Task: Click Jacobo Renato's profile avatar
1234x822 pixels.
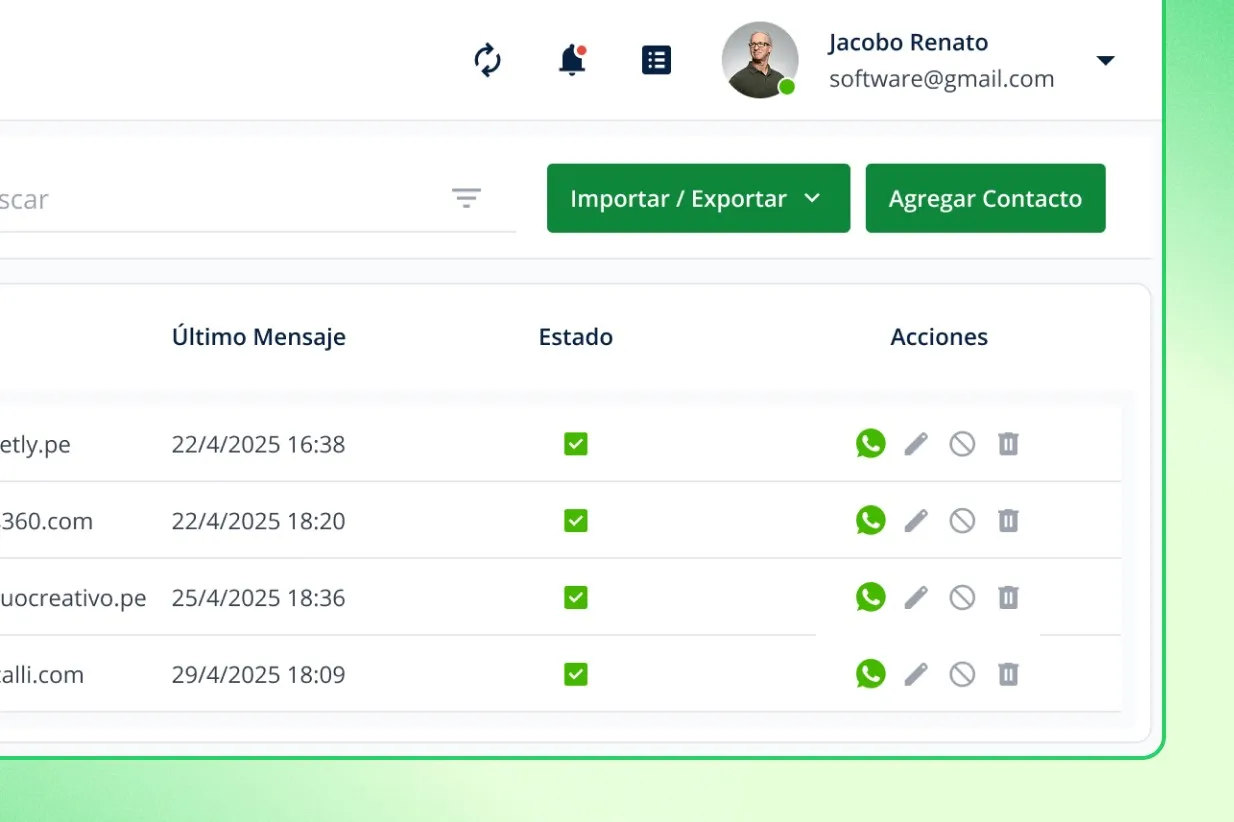Action: tap(760, 60)
